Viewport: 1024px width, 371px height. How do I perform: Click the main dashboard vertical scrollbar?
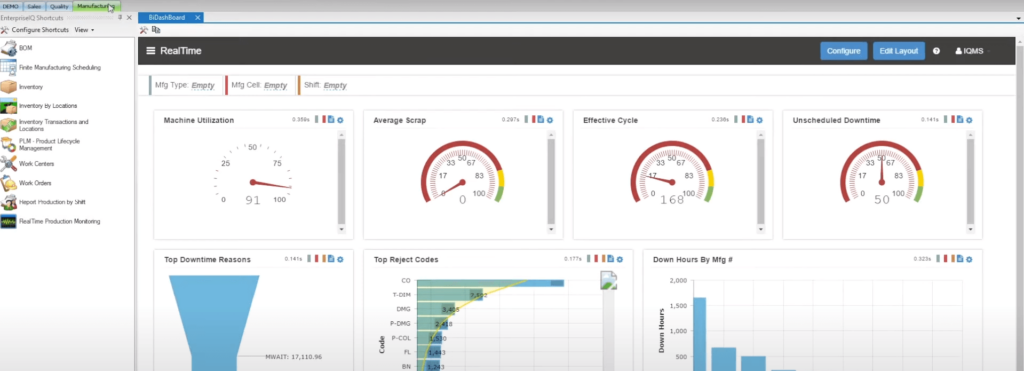(x=1019, y=209)
